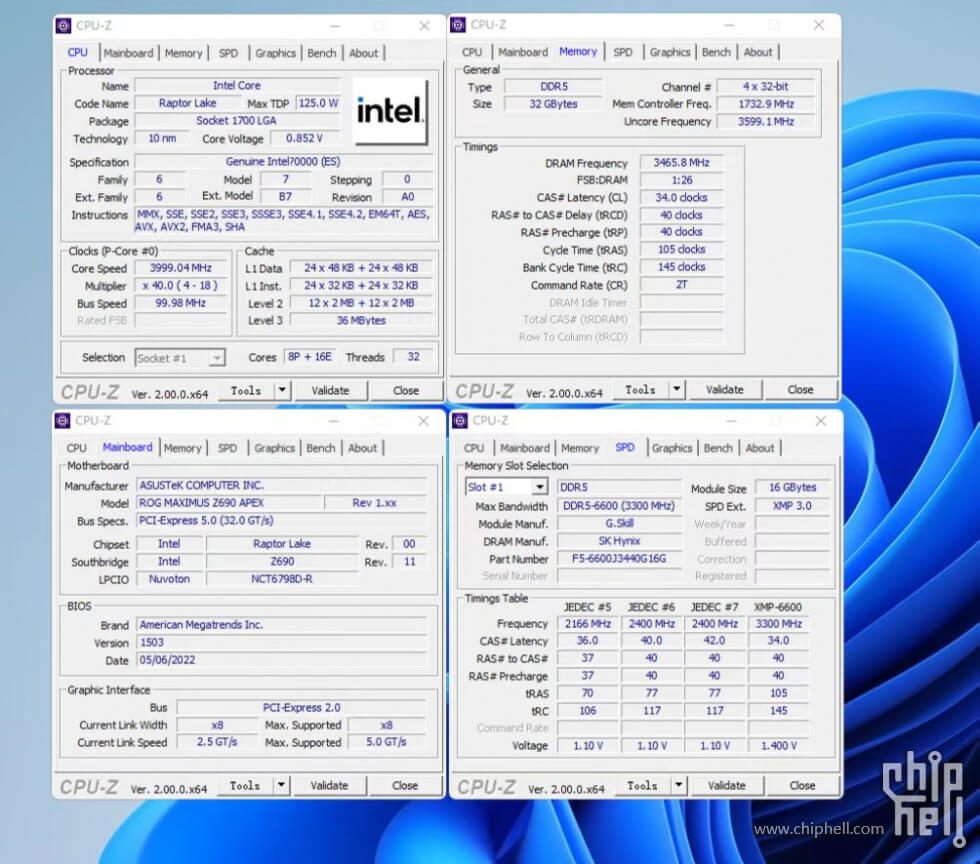Image resolution: width=980 pixels, height=864 pixels.
Task: Click the CPU-Z logo in the CPU window status bar
Action: 91,390
